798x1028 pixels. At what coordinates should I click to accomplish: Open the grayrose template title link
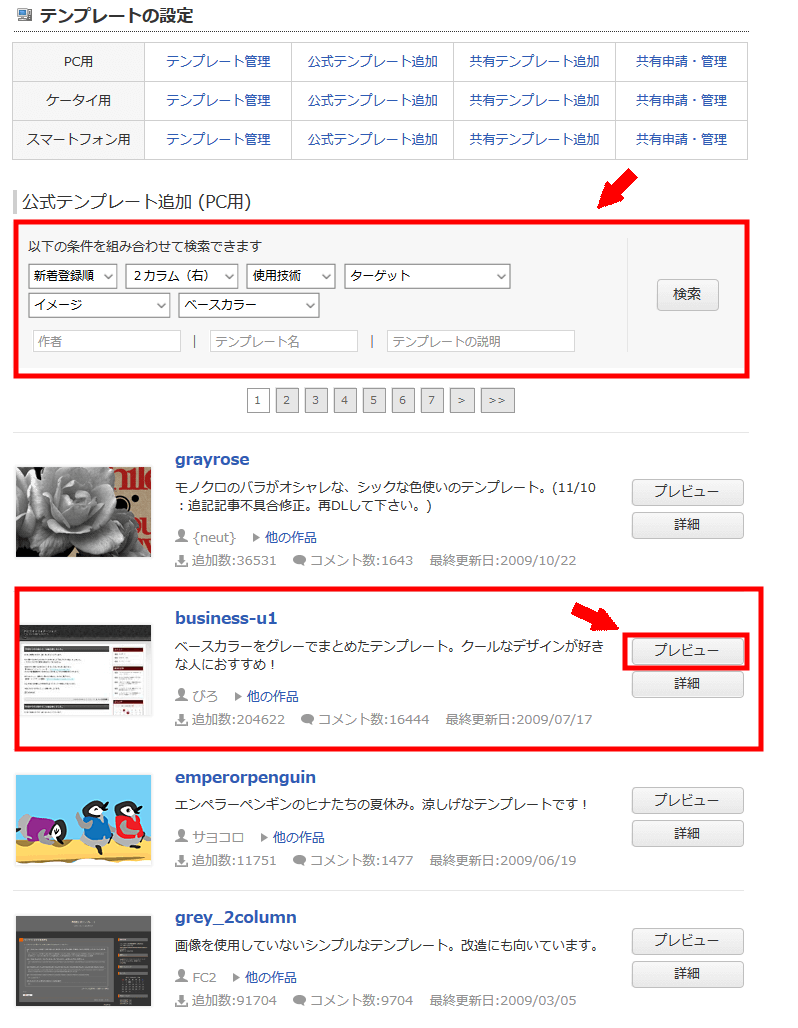click(212, 460)
